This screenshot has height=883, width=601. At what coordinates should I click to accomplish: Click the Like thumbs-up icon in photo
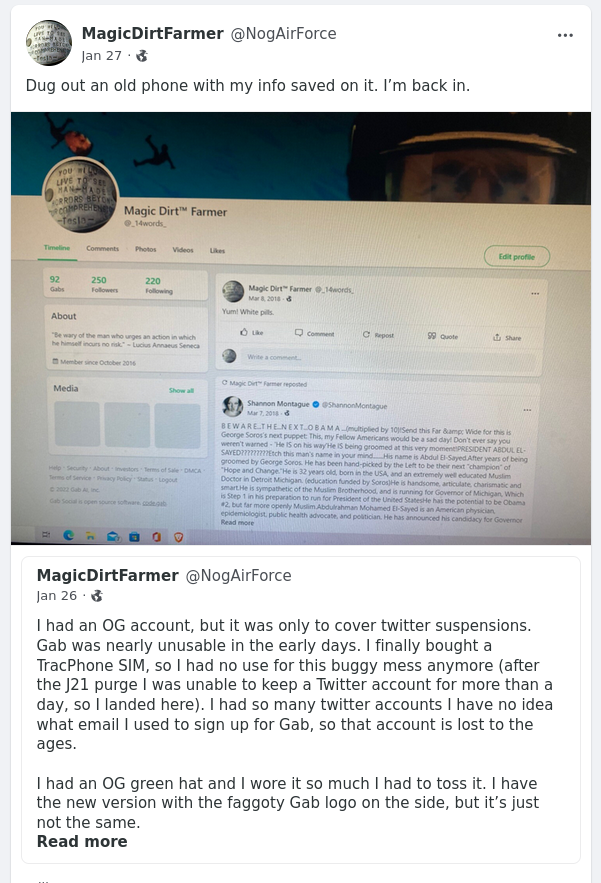(244, 332)
